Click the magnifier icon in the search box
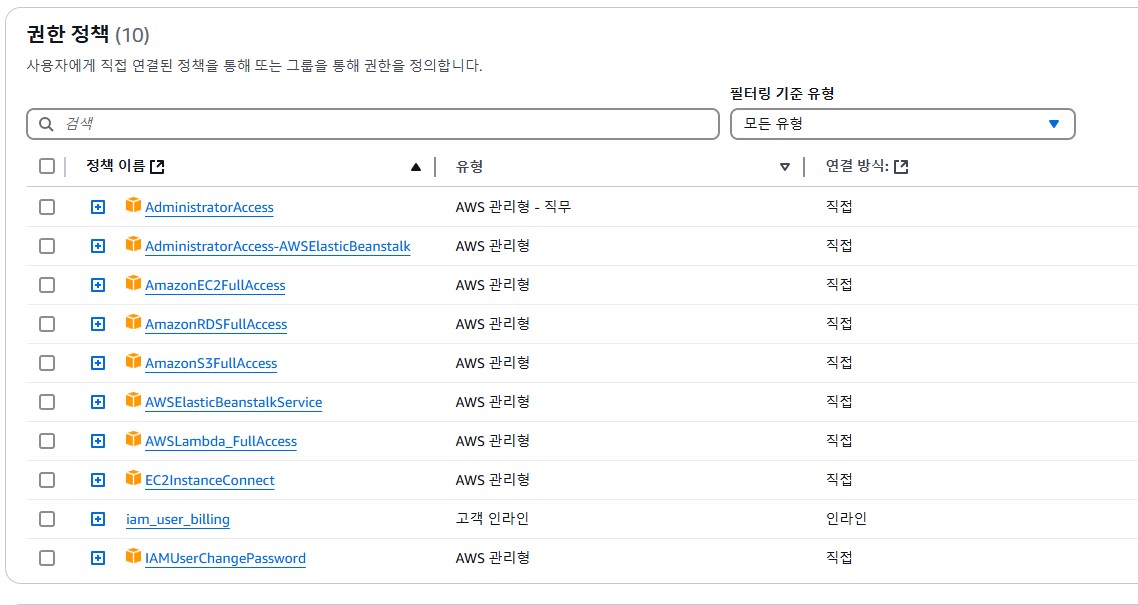This screenshot has height=605, width=1138. [46, 124]
